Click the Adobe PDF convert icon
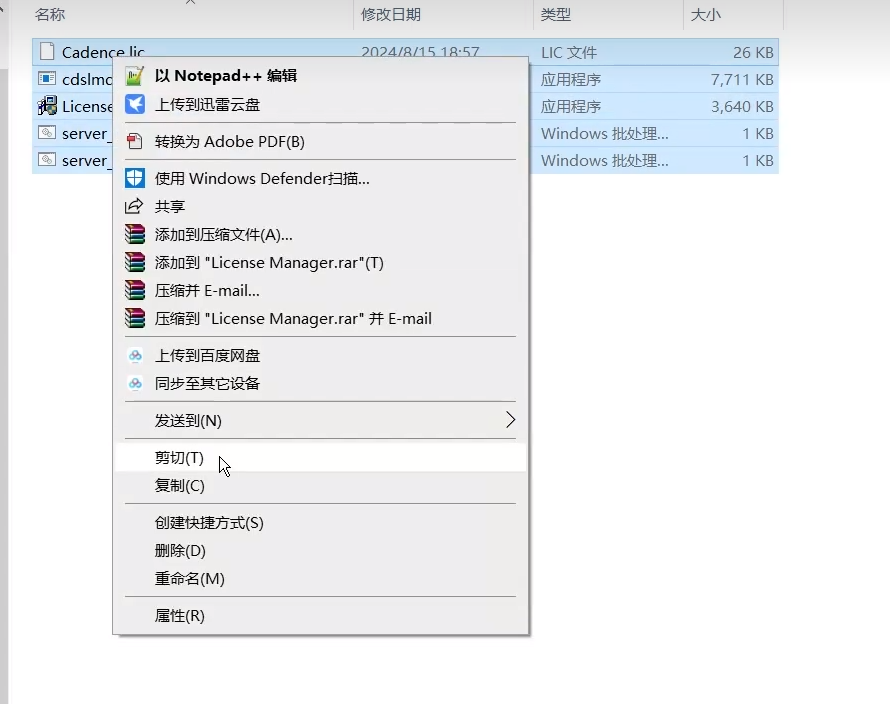This screenshot has width=890, height=704. [135, 141]
